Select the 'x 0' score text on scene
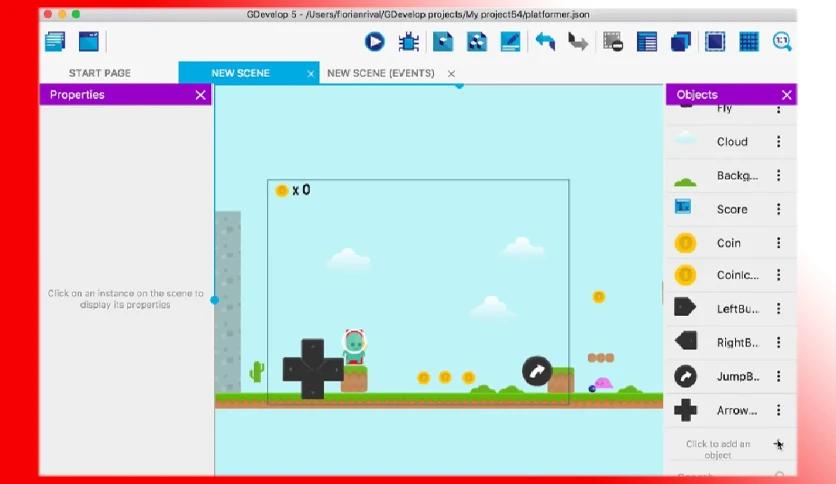Viewport: 836px width, 484px height. coord(301,190)
